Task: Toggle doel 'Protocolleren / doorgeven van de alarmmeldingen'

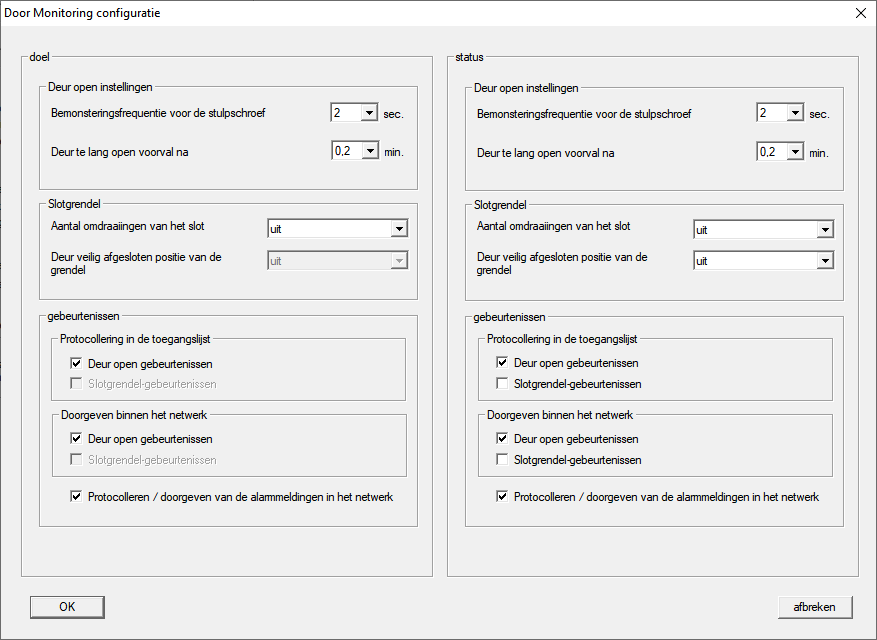Action: click(77, 497)
